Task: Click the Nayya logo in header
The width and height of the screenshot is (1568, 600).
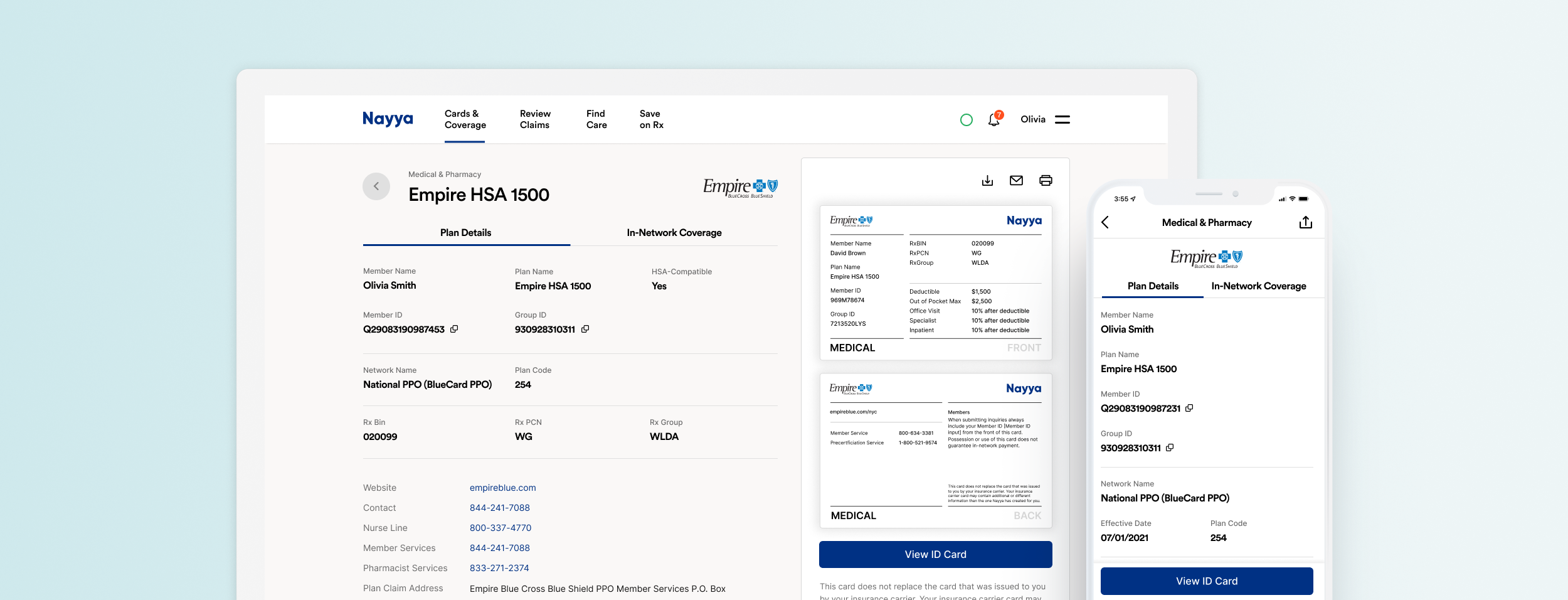Action: (388, 119)
